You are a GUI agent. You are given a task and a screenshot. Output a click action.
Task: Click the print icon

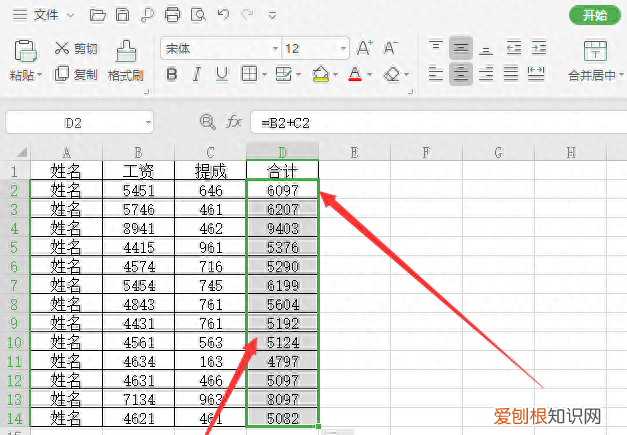[x=172, y=15]
